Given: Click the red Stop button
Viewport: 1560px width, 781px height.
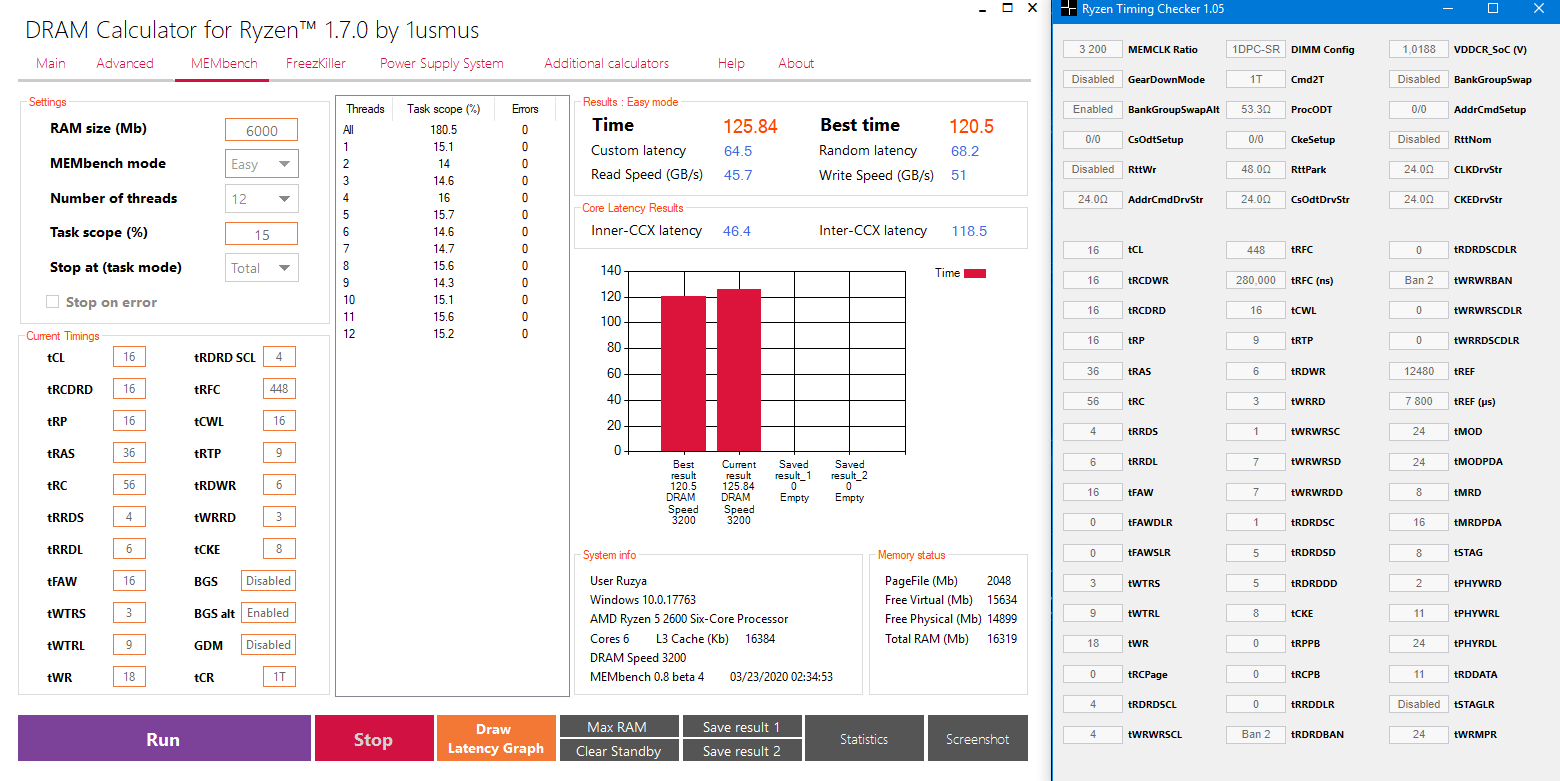Looking at the screenshot, I should tap(374, 739).
